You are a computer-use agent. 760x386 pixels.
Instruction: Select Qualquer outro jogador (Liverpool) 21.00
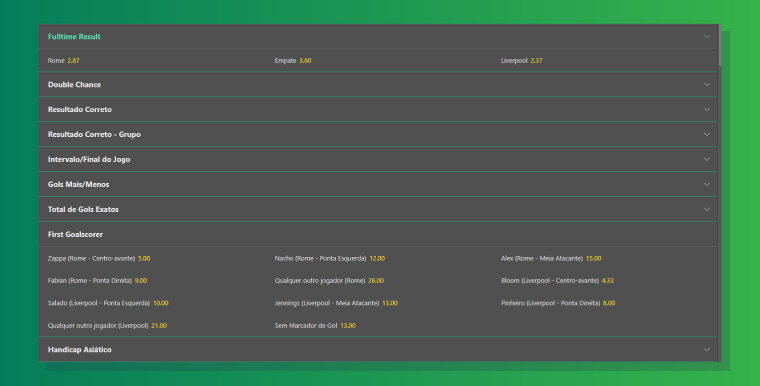[107, 326]
